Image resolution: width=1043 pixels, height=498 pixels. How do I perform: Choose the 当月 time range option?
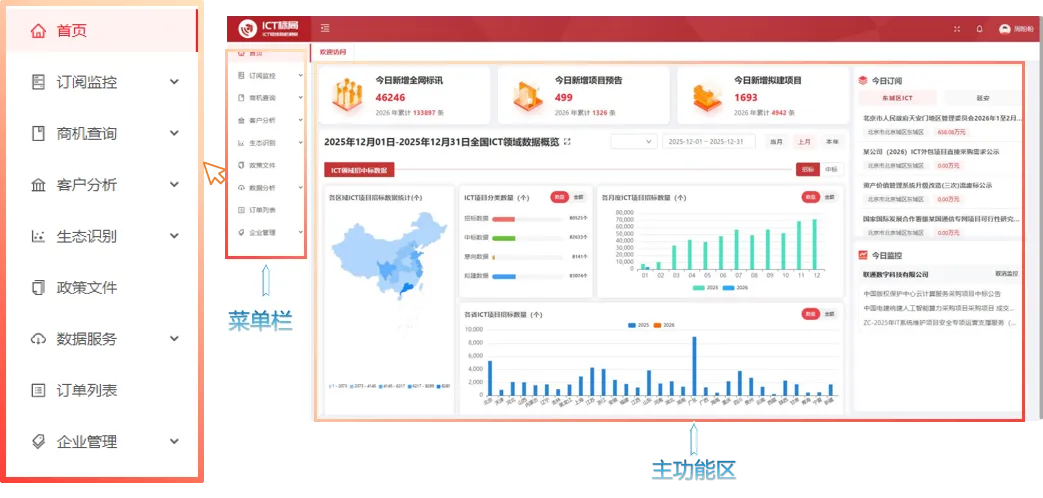777,142
